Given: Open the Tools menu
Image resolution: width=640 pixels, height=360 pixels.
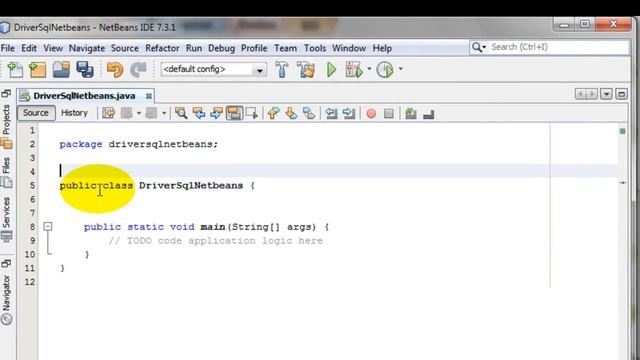Looking at the screenshot, I should (315, 48).
